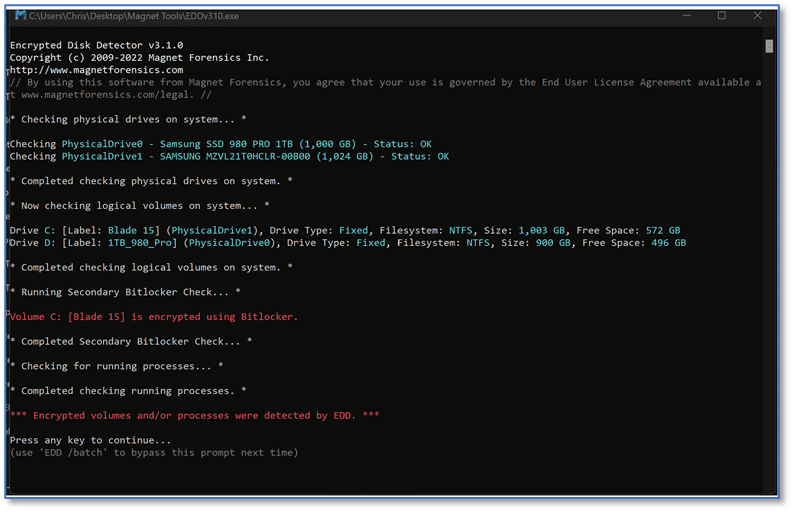Viewport: 793px width, 512px height.
Task: Click 'PhysicalDrive1' in the checking line
Action: (102, 156)
